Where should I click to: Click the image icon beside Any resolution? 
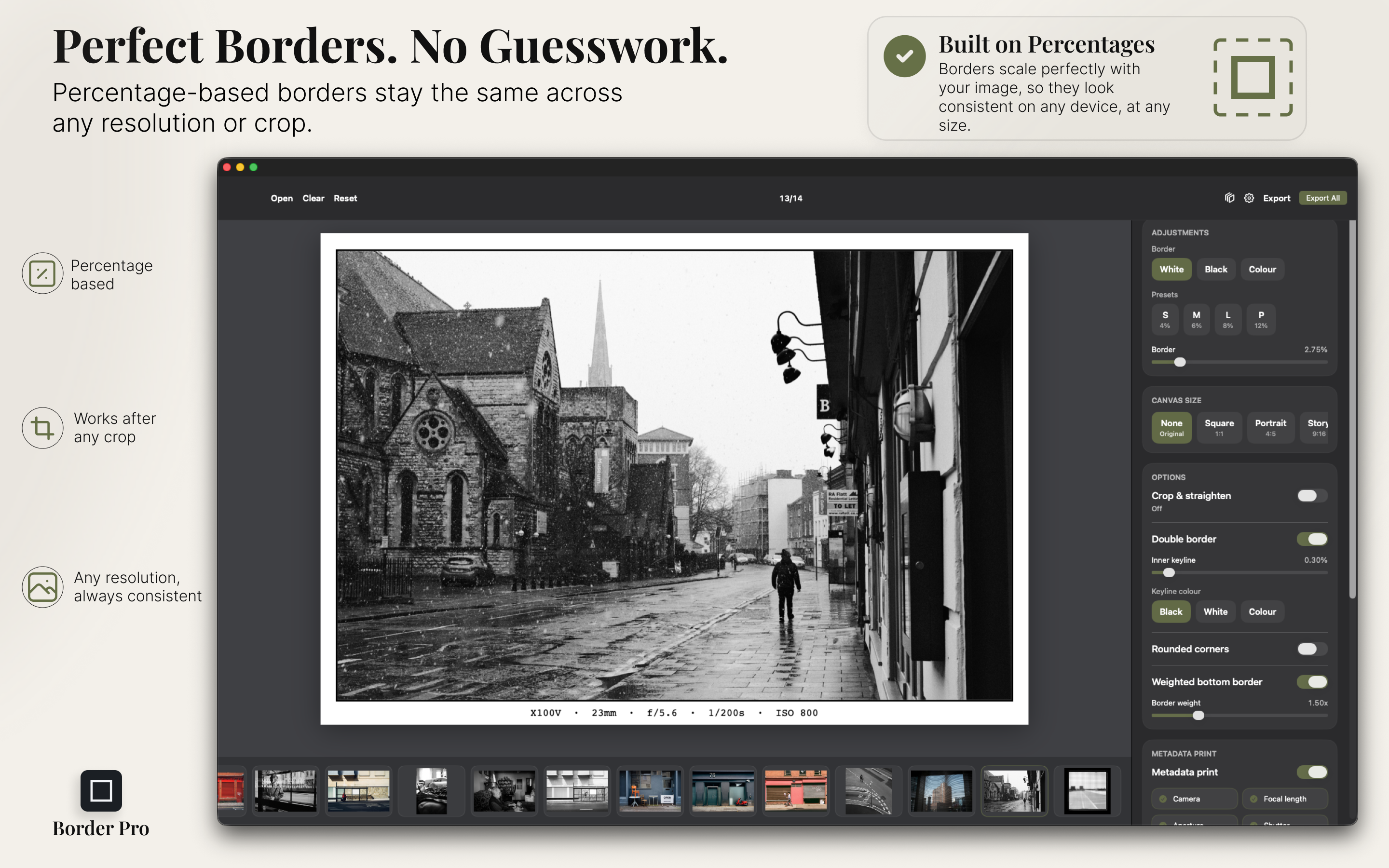click(x=42, y=587)
